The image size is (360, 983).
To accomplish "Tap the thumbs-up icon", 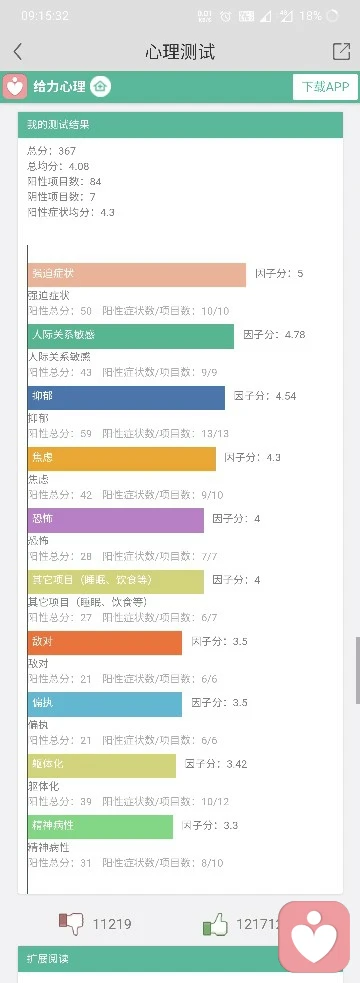I will [215, 924].
